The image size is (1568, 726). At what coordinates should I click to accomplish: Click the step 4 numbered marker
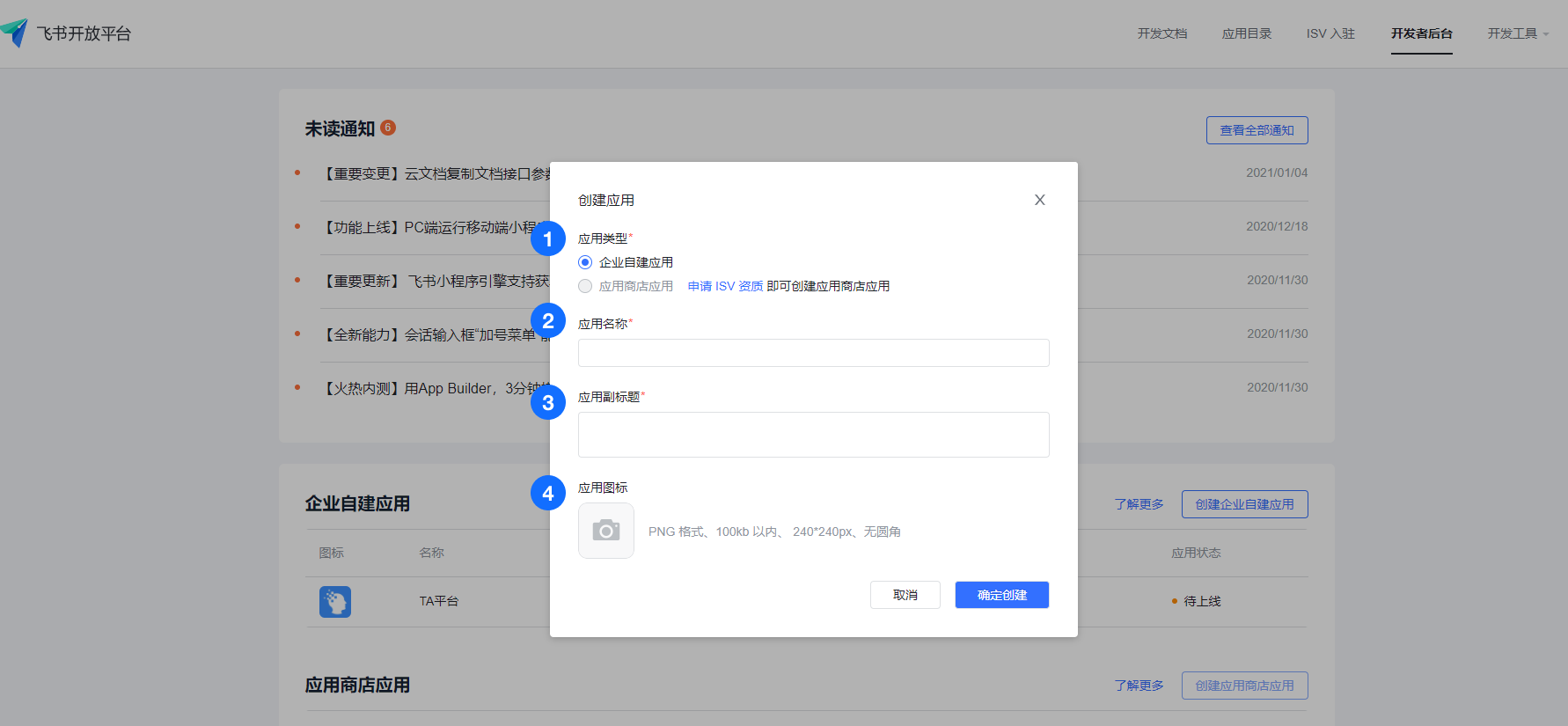coord(547,493)
